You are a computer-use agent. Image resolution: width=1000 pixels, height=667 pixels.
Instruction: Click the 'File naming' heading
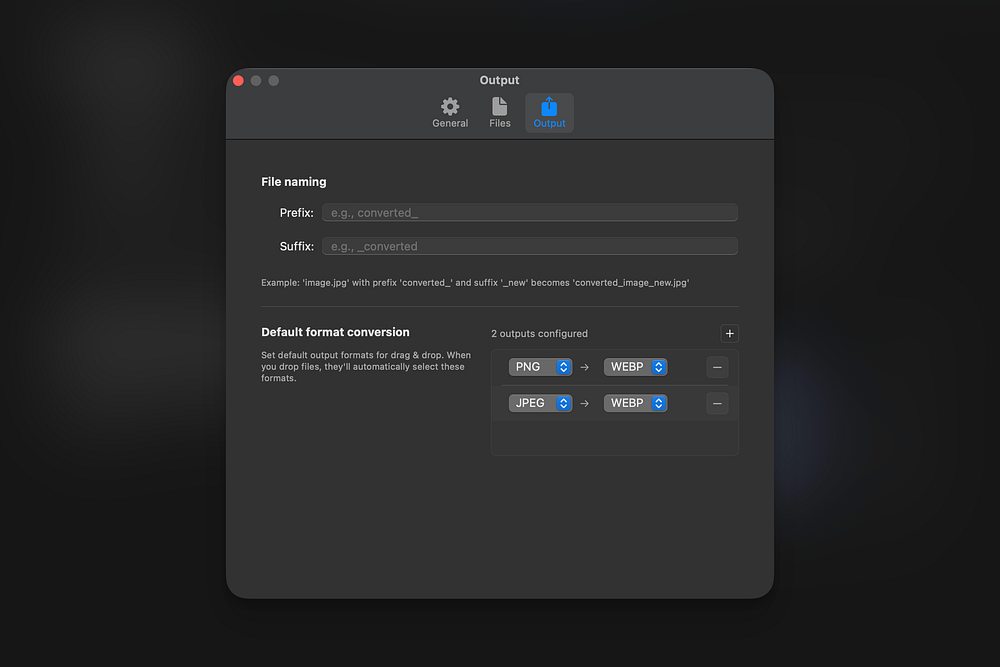tap(293, 182)
